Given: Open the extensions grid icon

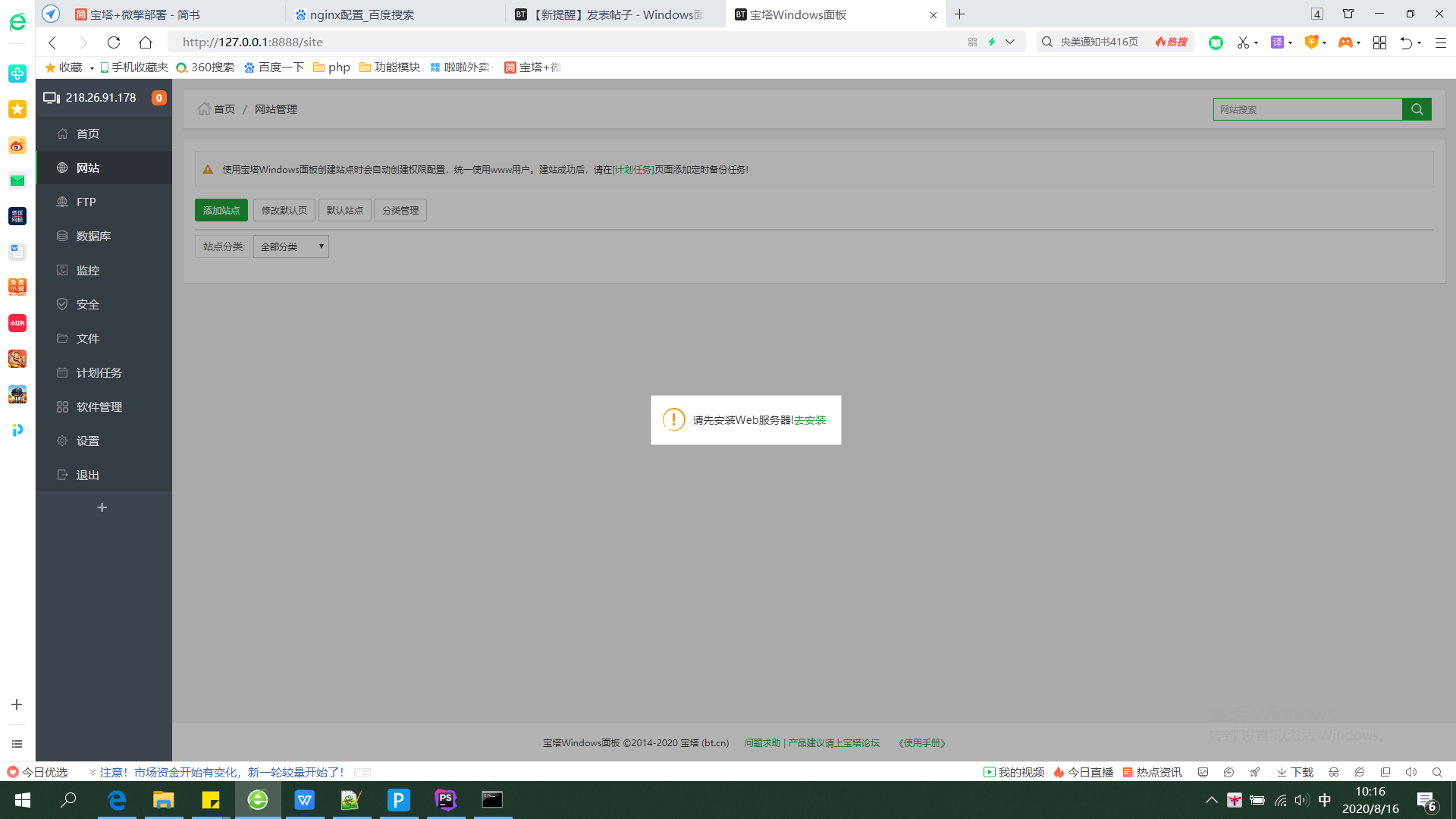Looking at the screenshot, I should point(1379,42).
